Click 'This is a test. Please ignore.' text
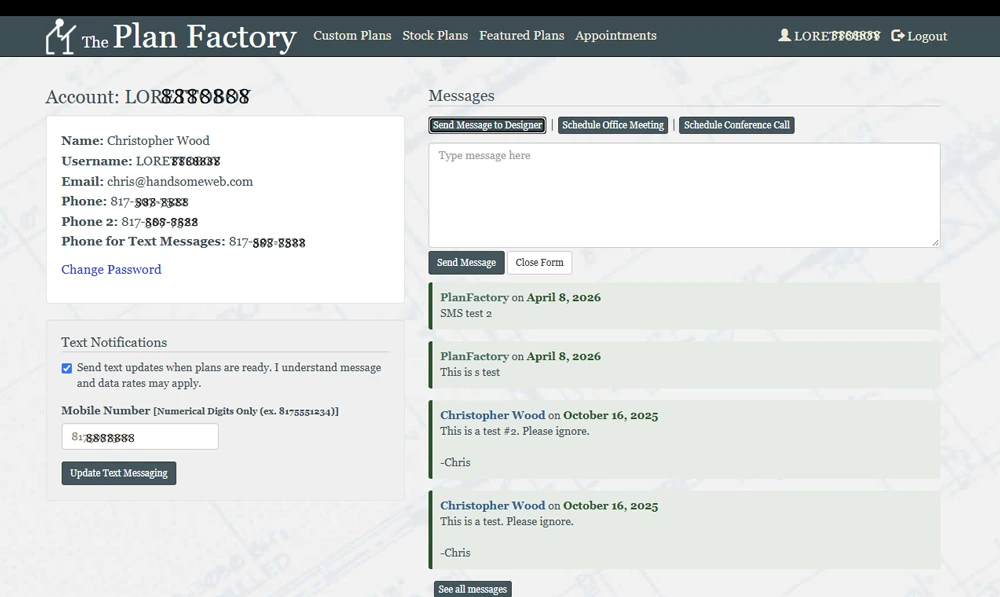Image resolution: width=1000 pixels, height=597 pixels. click(507, 521)
